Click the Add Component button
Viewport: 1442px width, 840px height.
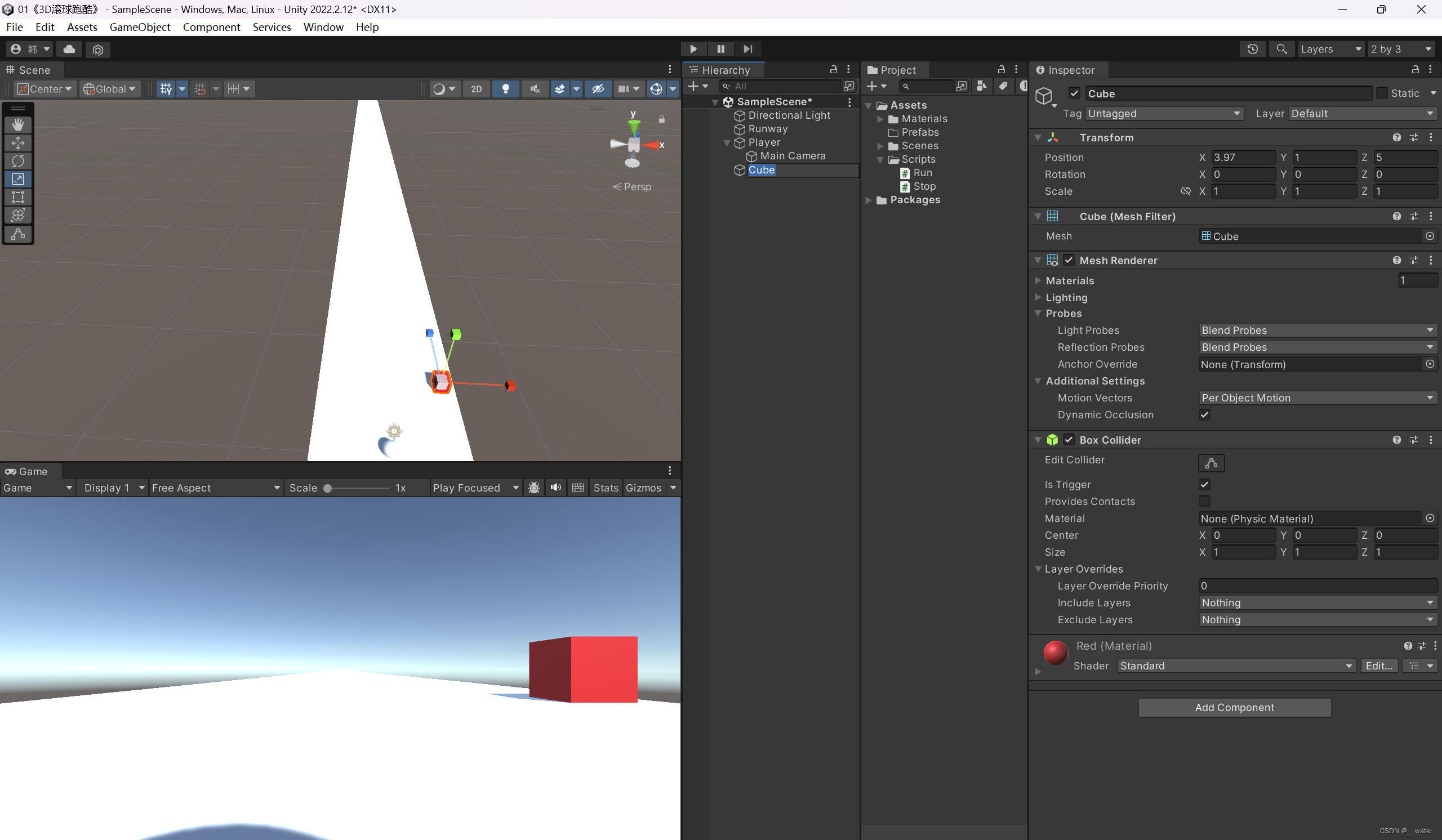click(1234, 707)
